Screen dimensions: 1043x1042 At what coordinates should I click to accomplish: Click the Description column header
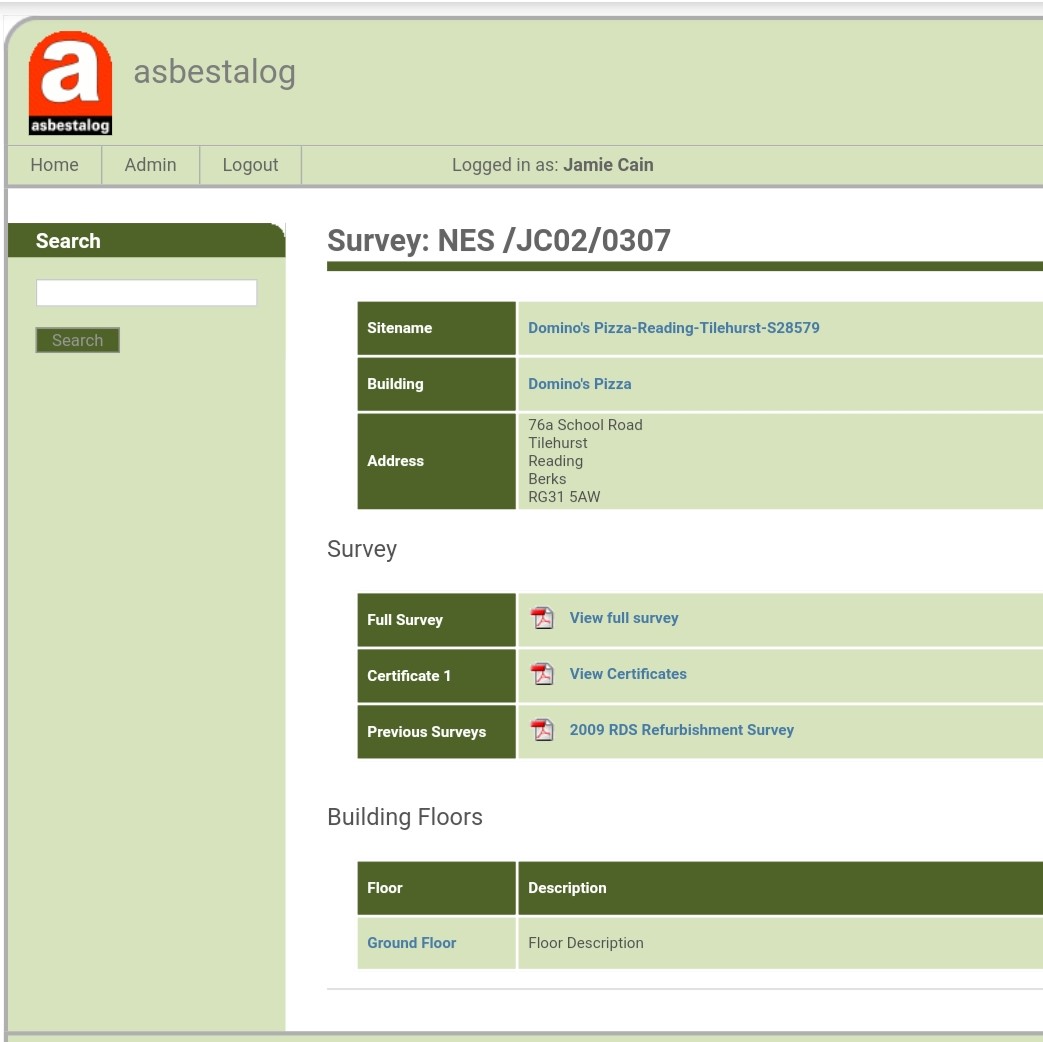pos(567,888)
